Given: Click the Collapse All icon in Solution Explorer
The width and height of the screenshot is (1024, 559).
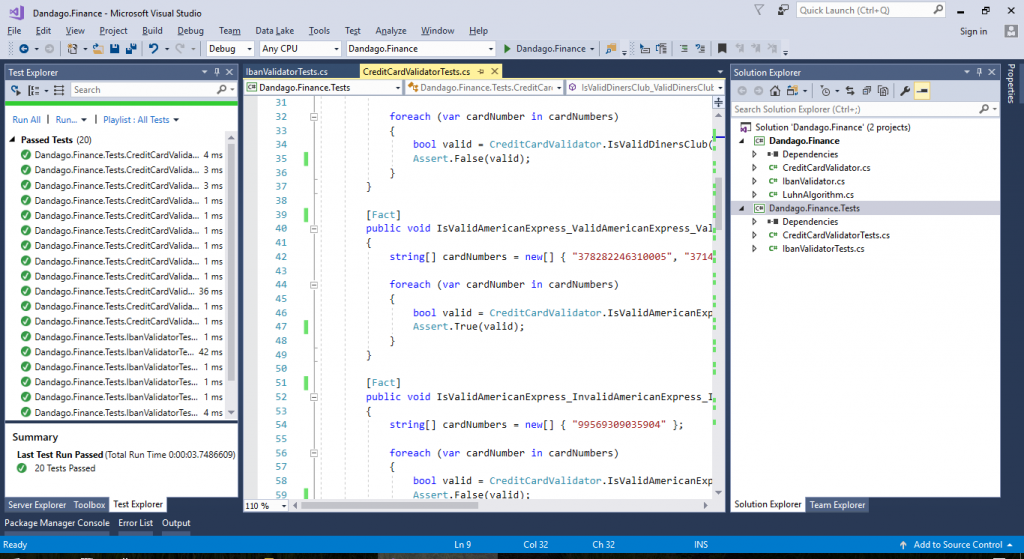Looking at the screenshot, I should click(x=867, y=91).
